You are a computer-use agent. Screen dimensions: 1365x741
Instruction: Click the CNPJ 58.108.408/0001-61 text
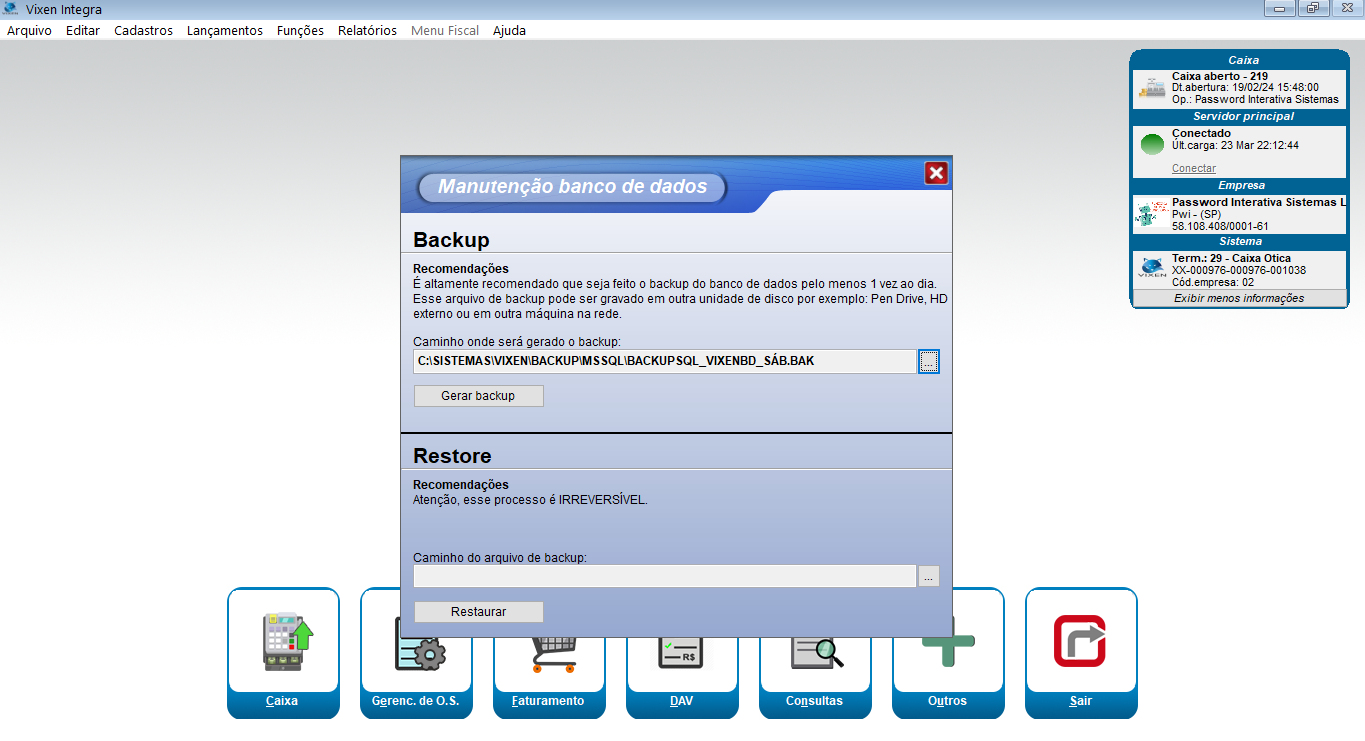point(1220,226)
